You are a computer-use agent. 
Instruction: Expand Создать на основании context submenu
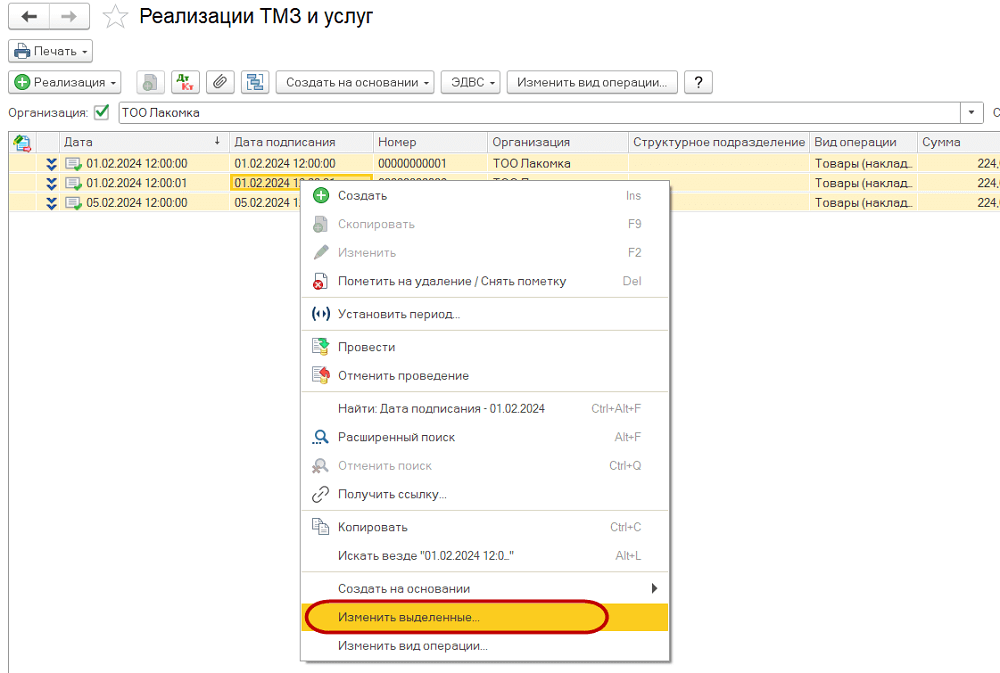click(x=485, y=589)
